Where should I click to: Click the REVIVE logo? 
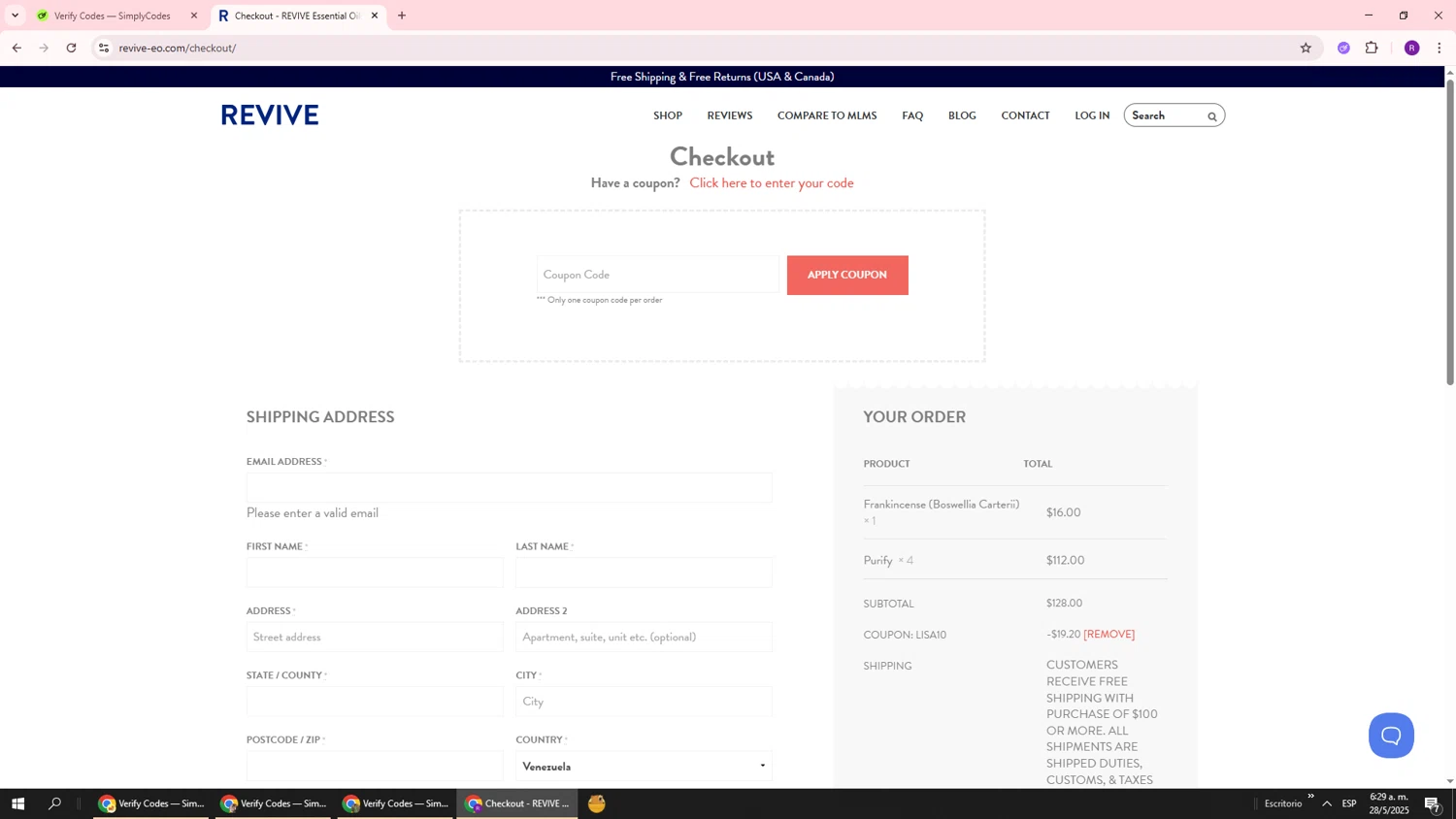(x=270, y=115)
